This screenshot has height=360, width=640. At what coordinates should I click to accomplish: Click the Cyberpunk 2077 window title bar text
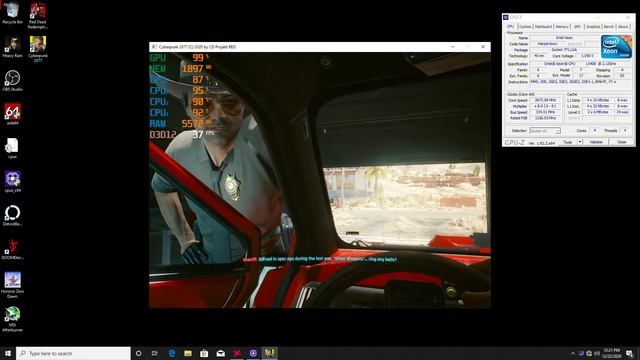pyautogui.click(x=197, y=47)
